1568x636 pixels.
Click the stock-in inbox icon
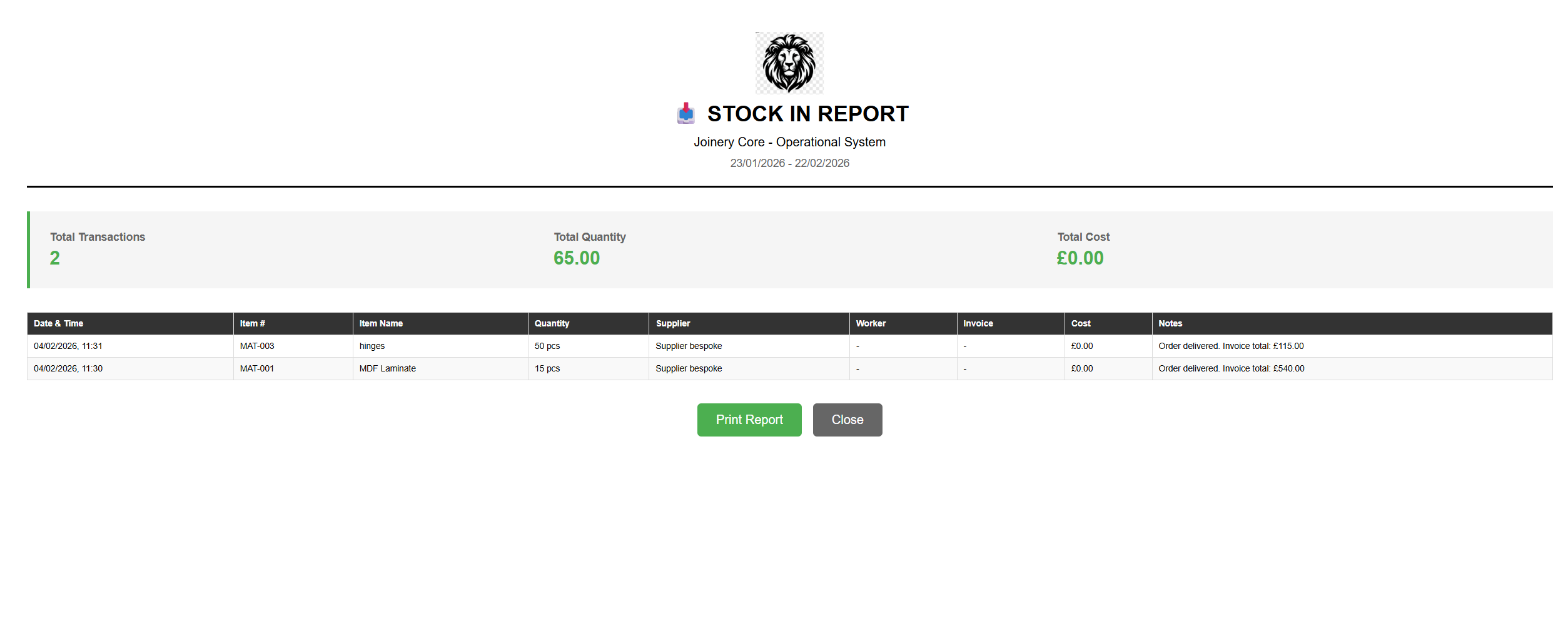[x=685, y=113]
